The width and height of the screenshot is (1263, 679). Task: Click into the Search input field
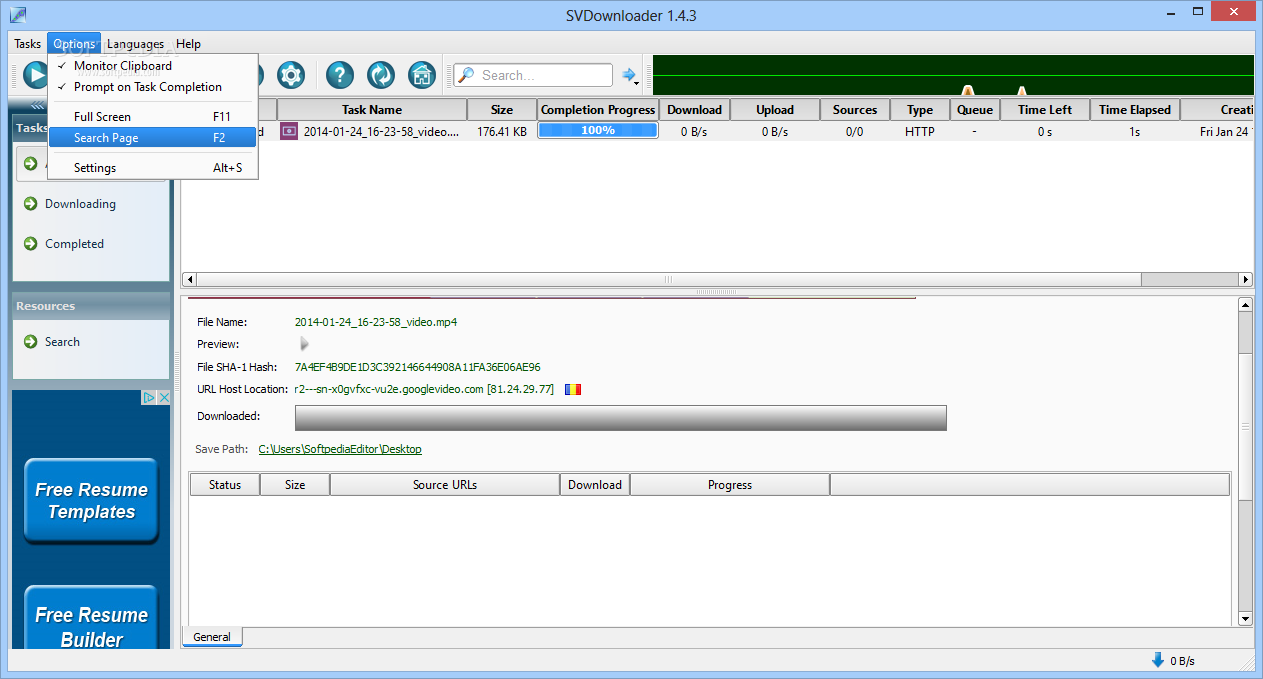point(545,75)
